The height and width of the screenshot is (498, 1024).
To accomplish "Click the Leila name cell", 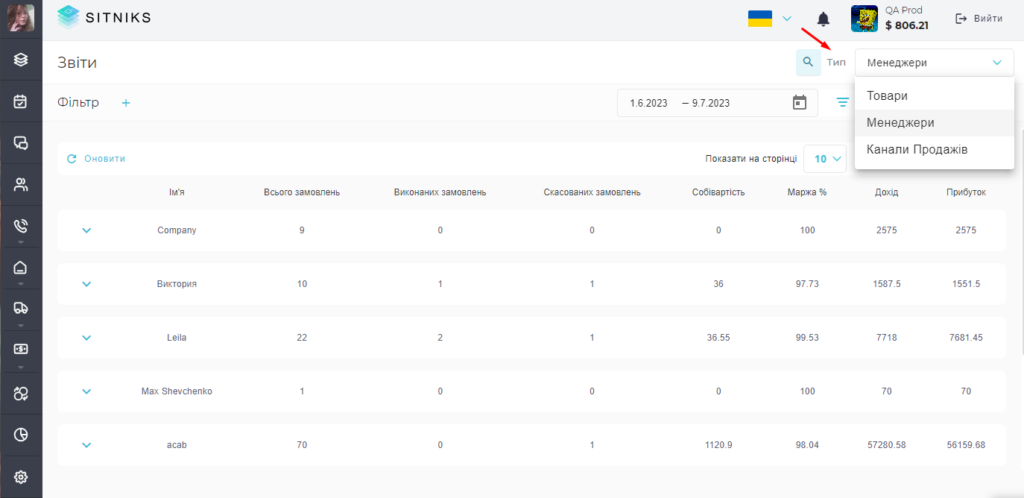I will point(177,337).
